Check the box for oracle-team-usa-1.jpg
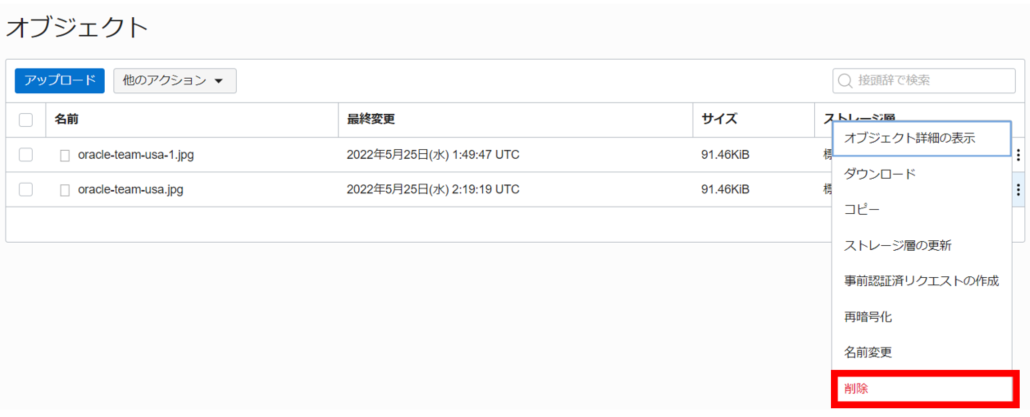 [x=26, y=155]
